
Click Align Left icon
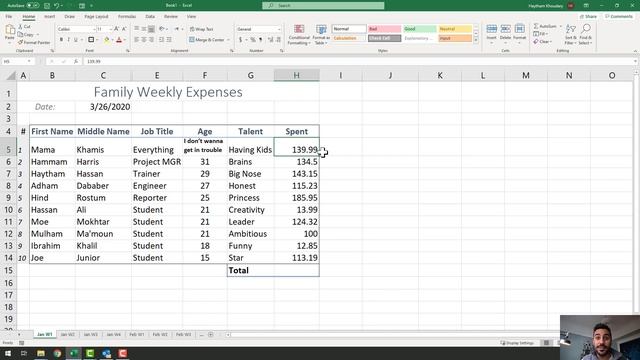(x=137, y=40)
